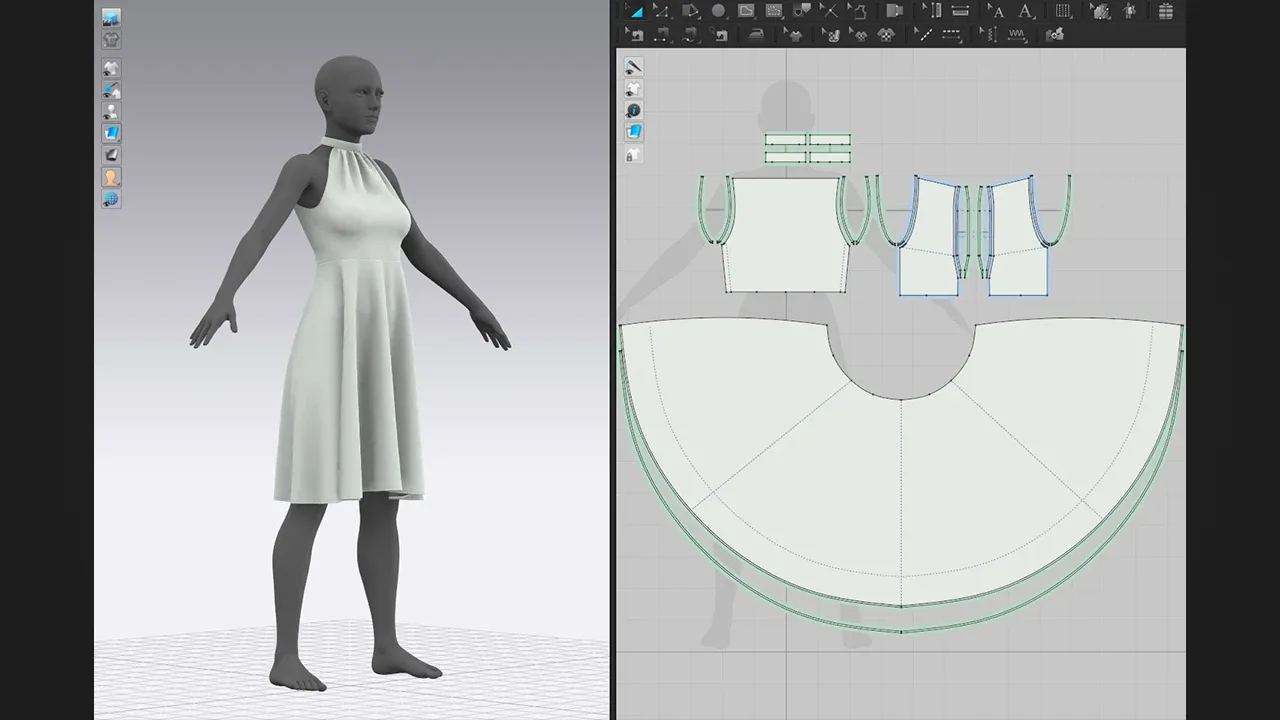The height and width of the screenshot is (720, 1280).
Task: Select the Steam iron tool
Action: tap(755, 34)
